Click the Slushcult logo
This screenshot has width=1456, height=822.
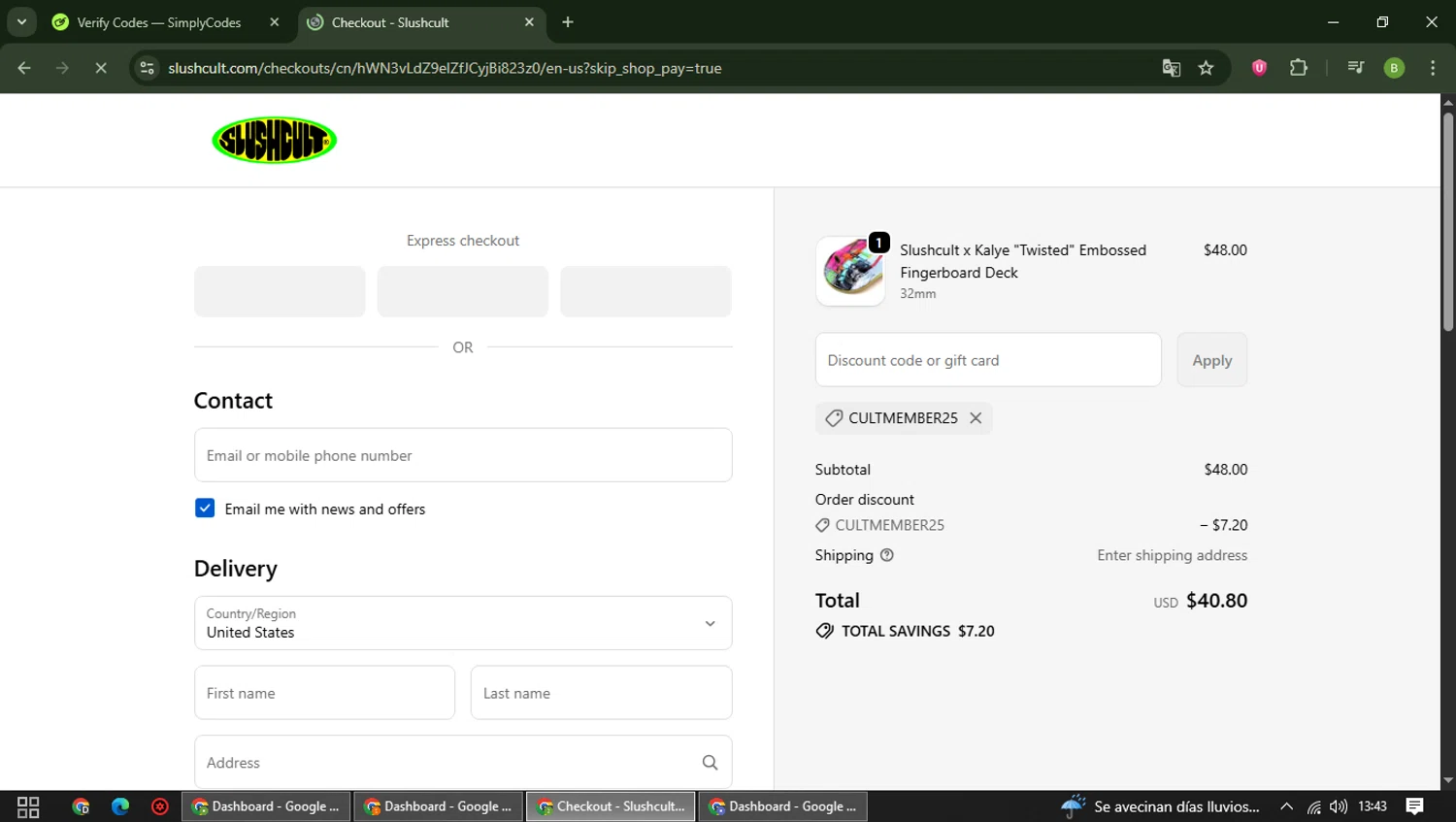[x=275, y=141]
